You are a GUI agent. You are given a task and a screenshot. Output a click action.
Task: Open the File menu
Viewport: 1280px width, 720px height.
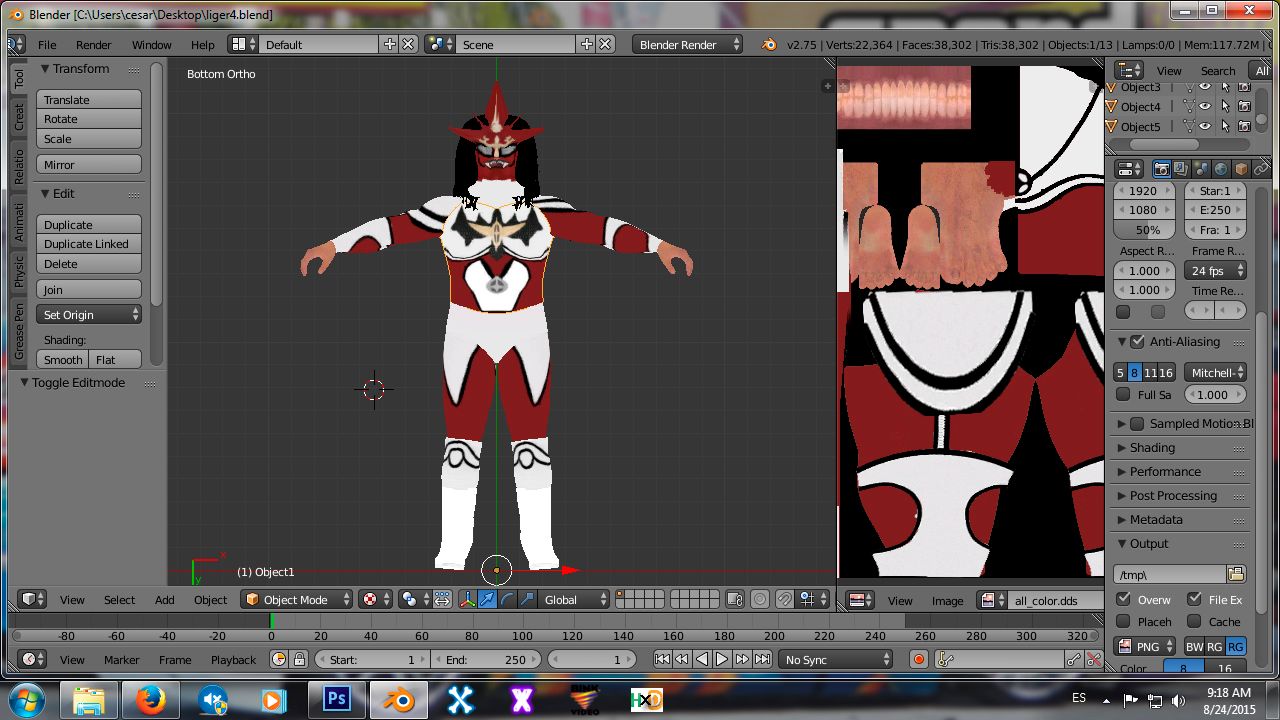pos(47,44)
